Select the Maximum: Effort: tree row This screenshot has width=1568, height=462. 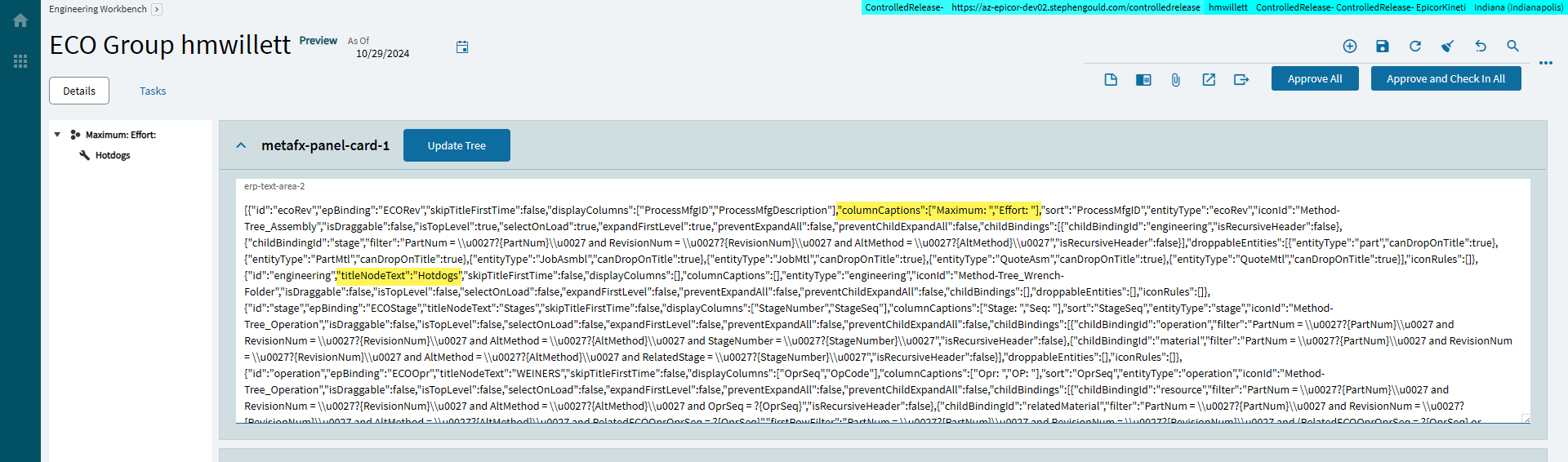pyautogui.click(x=121, y=135)
